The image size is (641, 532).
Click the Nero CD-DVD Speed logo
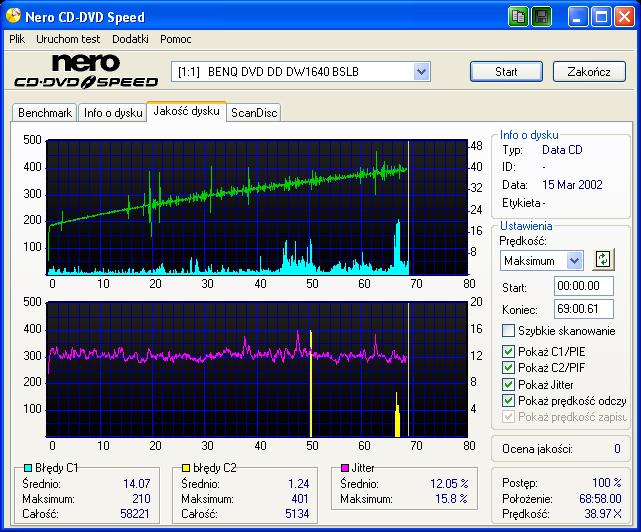click(x=86, y=71)
